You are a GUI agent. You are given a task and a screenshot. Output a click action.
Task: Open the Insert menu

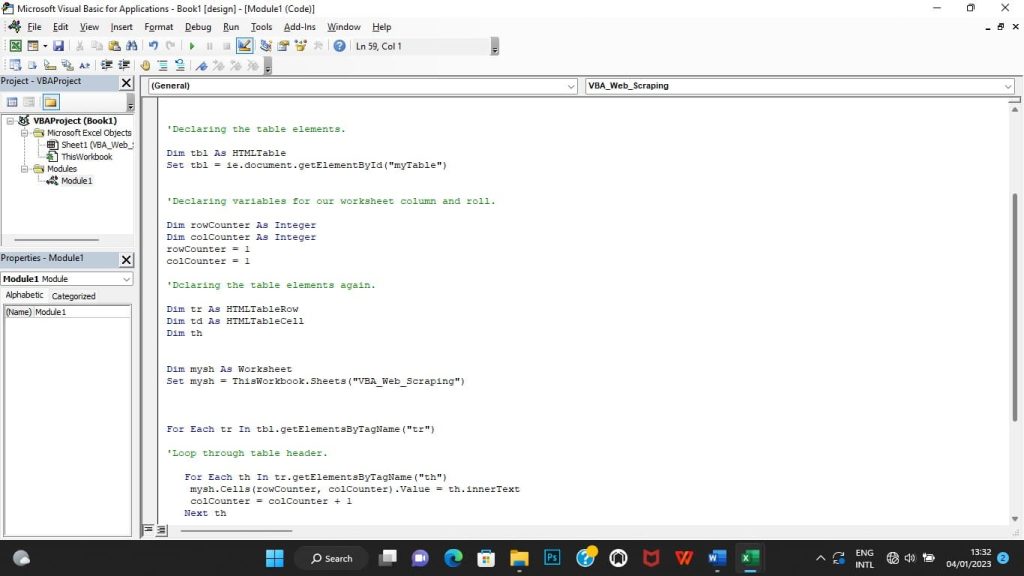coord(121,27)
